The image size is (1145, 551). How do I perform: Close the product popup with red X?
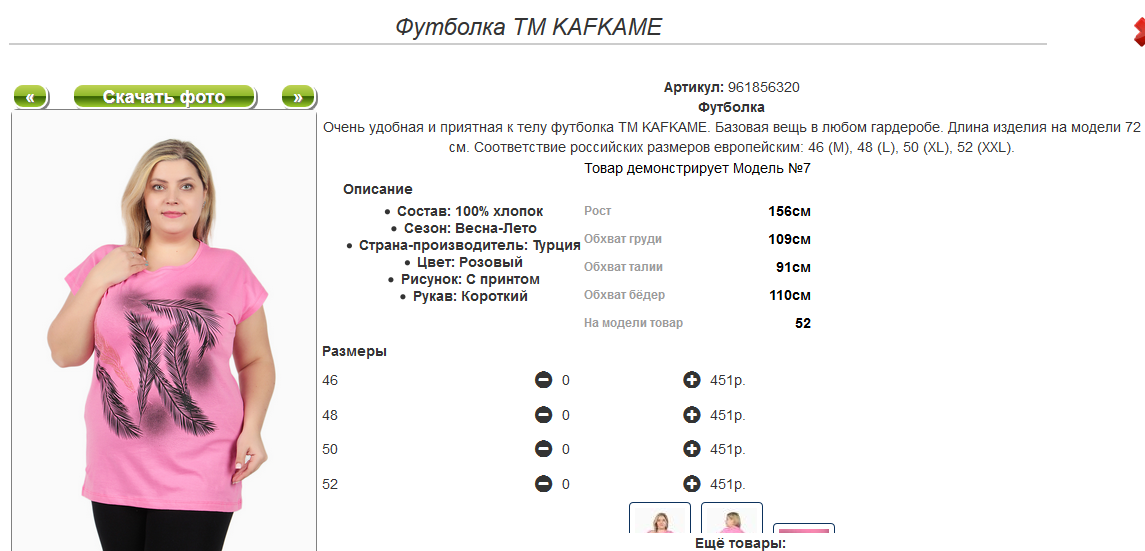[1139, 32]
